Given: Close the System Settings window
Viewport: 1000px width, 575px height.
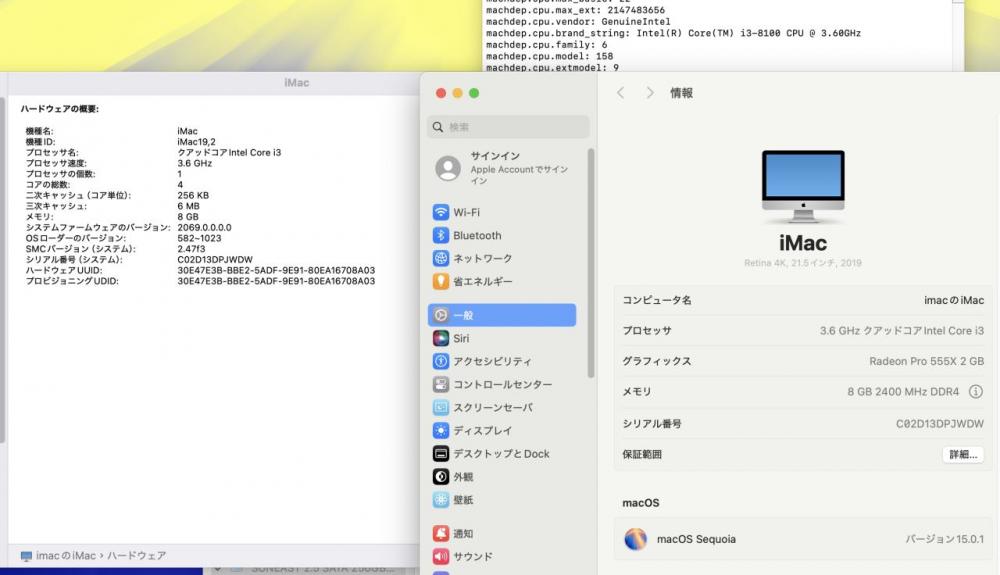Looking at the screenshot, I should click(x=441, y=93).
